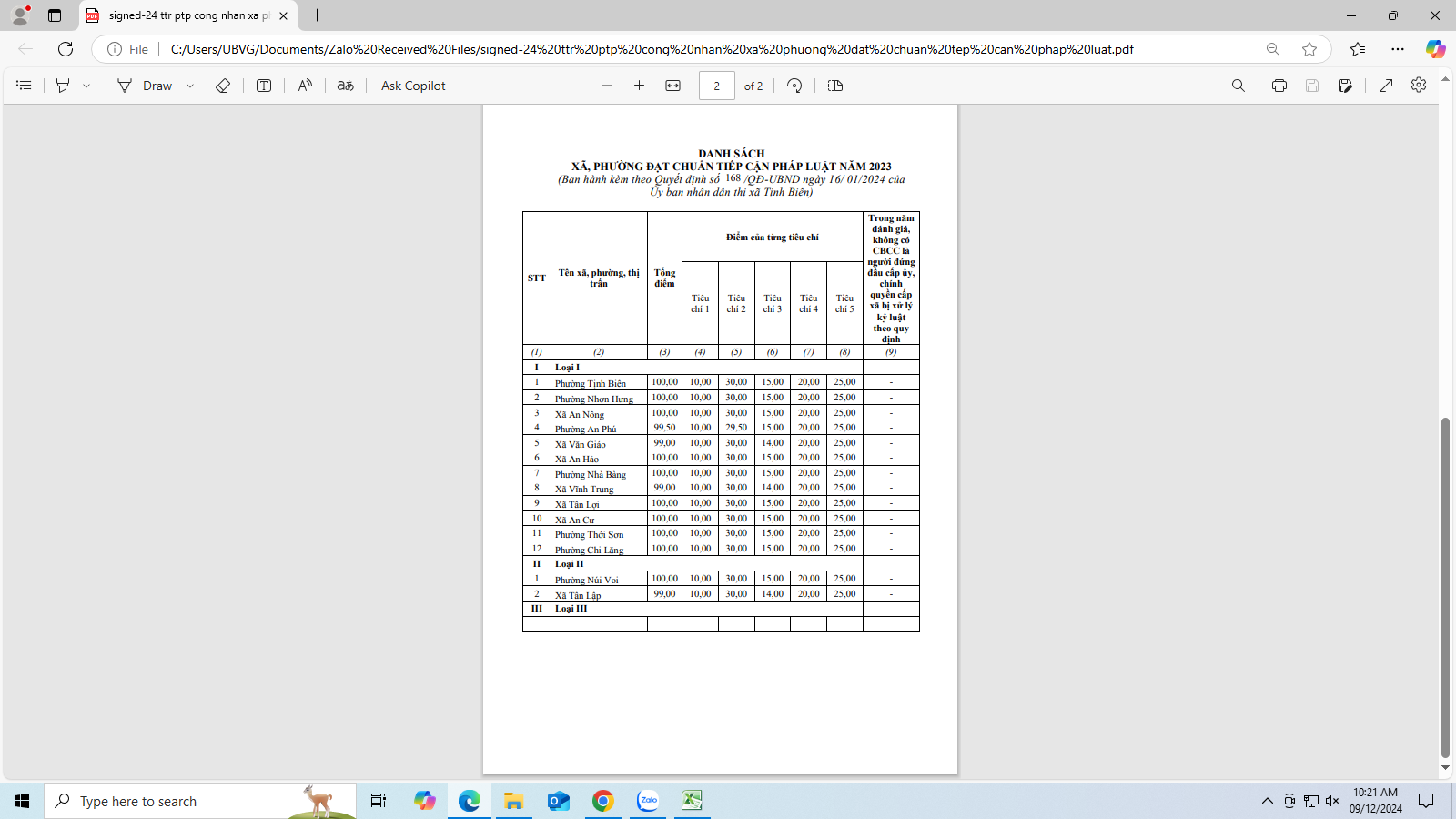
Task: Enter full screen mode
Action: tap(1386, 86)
